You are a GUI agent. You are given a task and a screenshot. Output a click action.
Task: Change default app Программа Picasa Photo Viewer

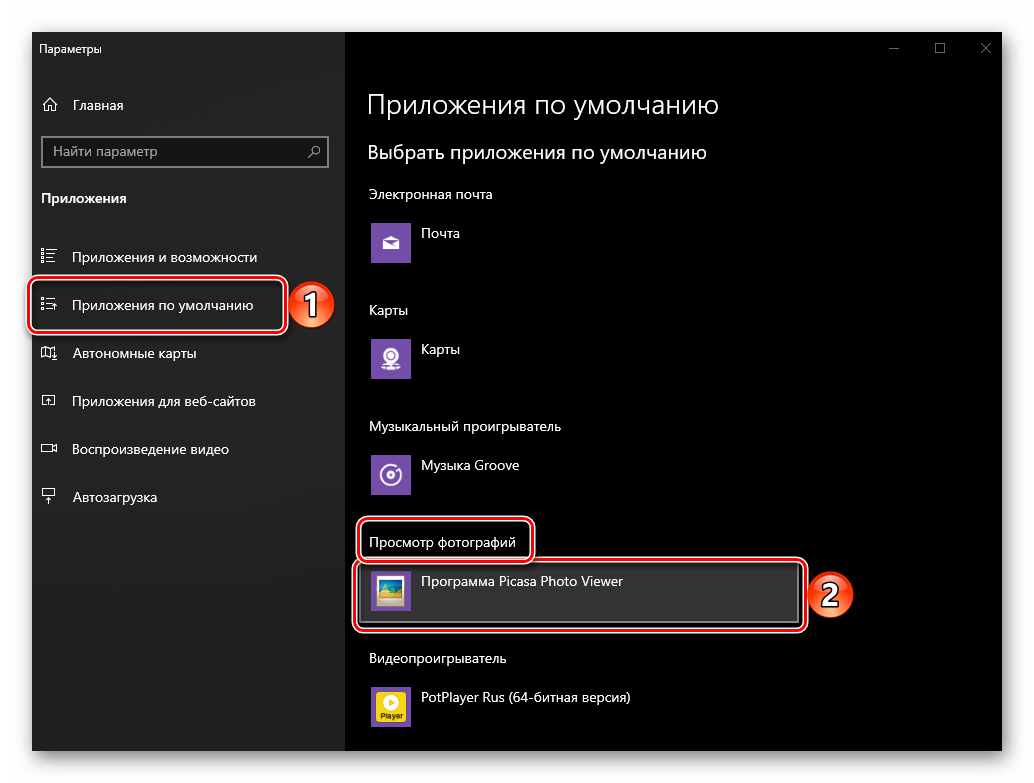(521, 582)
